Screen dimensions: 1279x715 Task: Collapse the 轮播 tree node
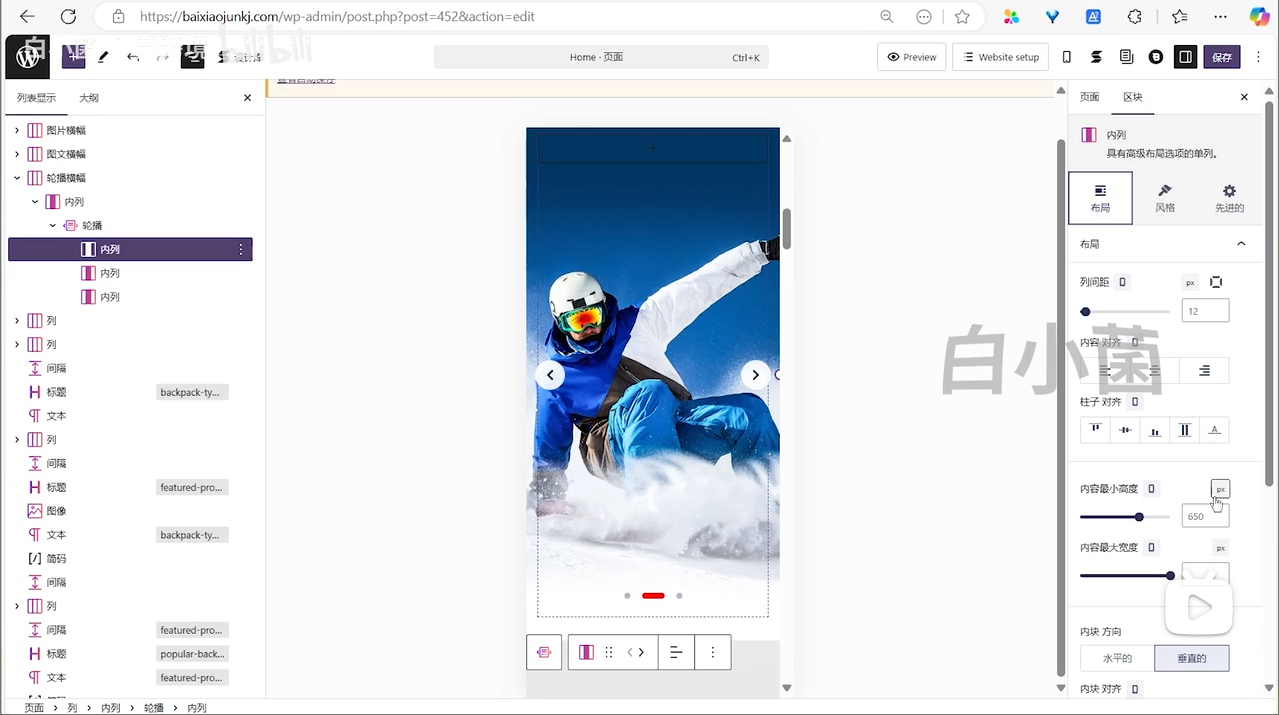[x=53, y=226]
